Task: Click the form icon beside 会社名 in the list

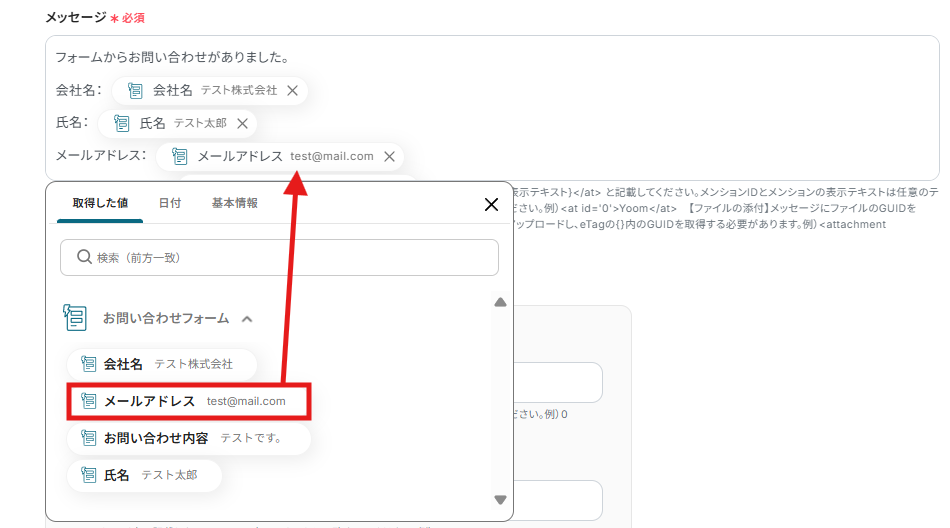Action: [89, 364]
